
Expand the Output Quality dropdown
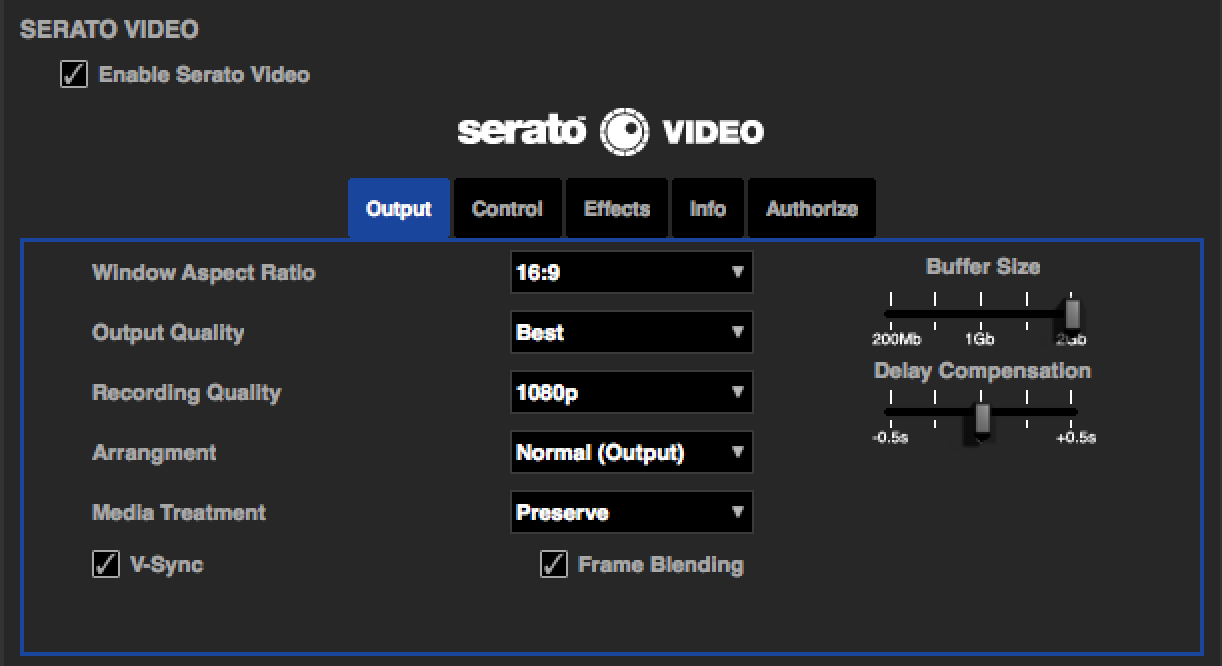coord(631,333)
